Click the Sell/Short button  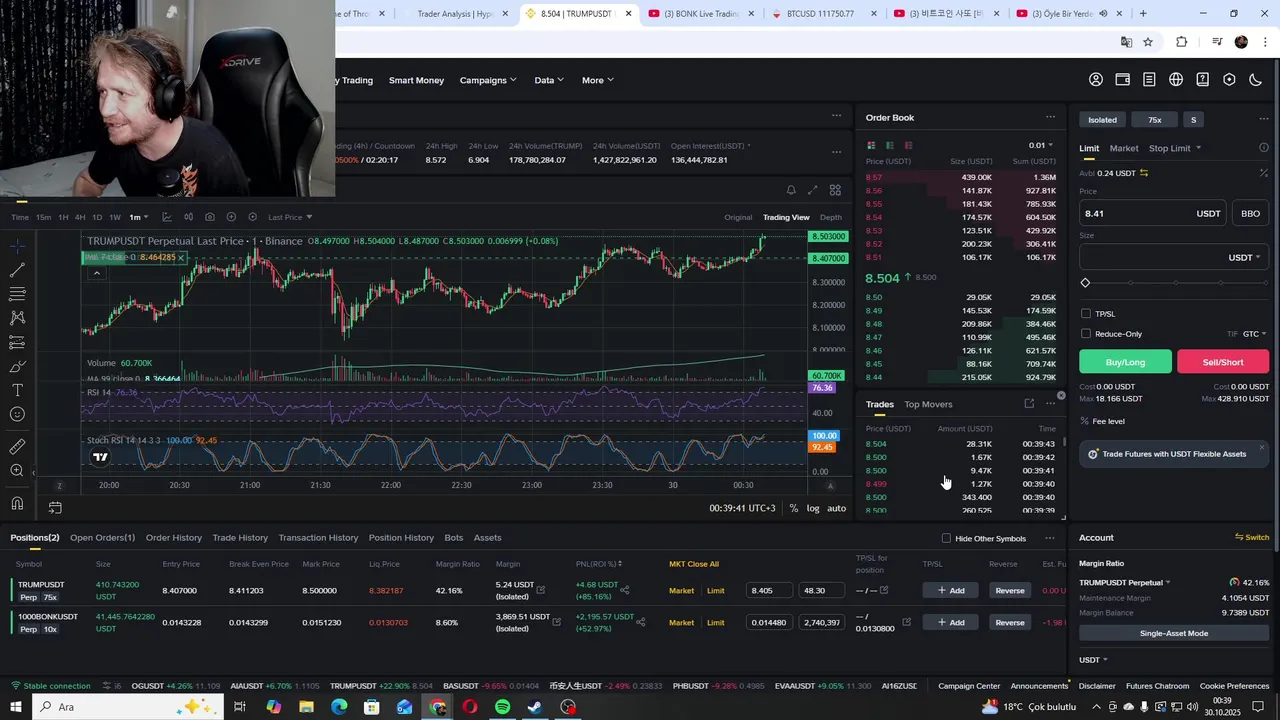(x=1223, y=362)
